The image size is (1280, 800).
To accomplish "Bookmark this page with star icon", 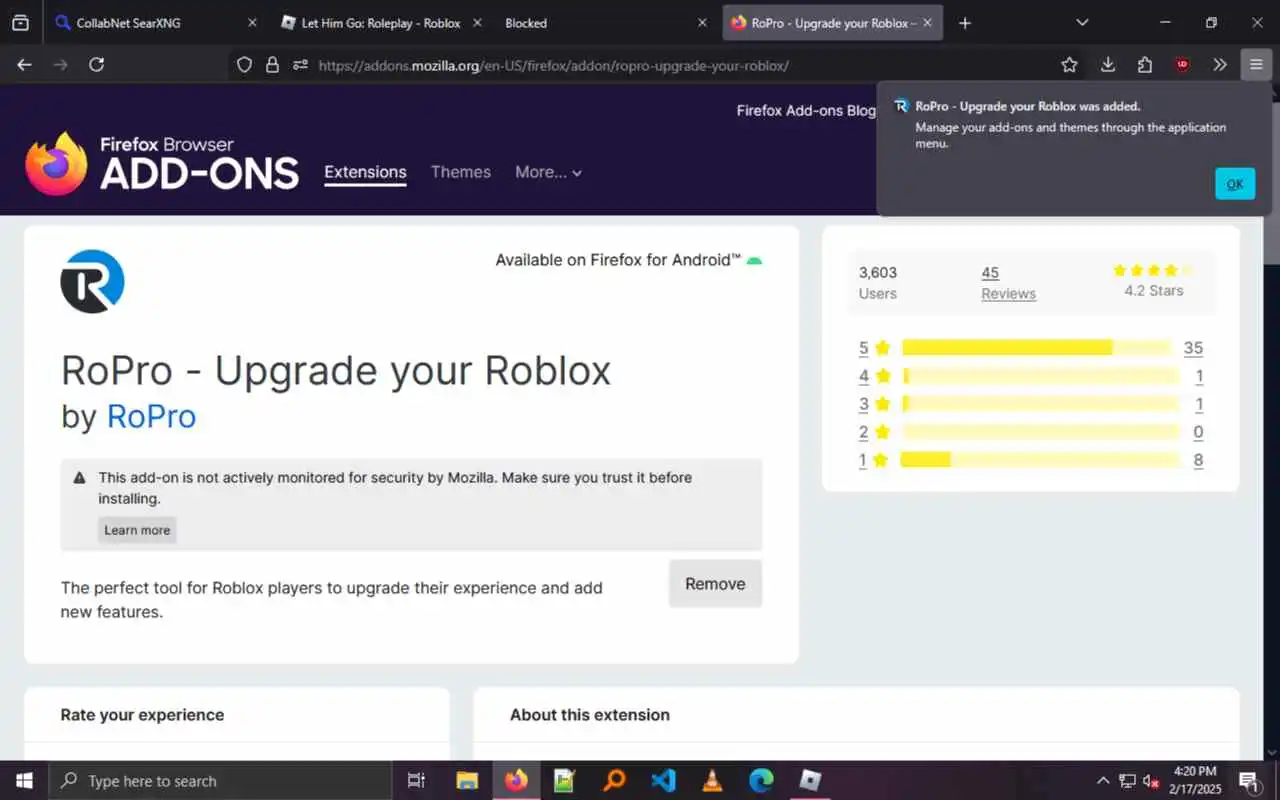I will tap(1069, 65).
